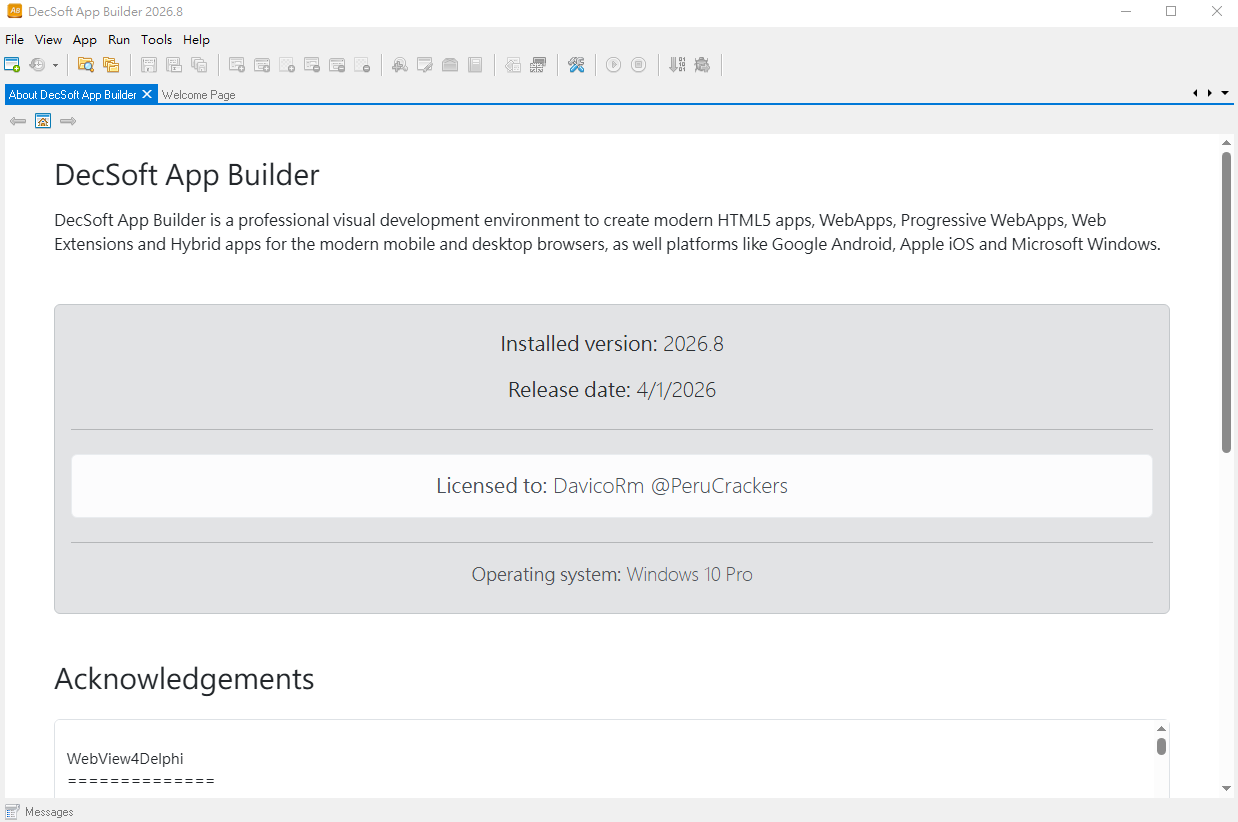
Task: Click the grid layout toolbar icon
Action: click(538, 65)
